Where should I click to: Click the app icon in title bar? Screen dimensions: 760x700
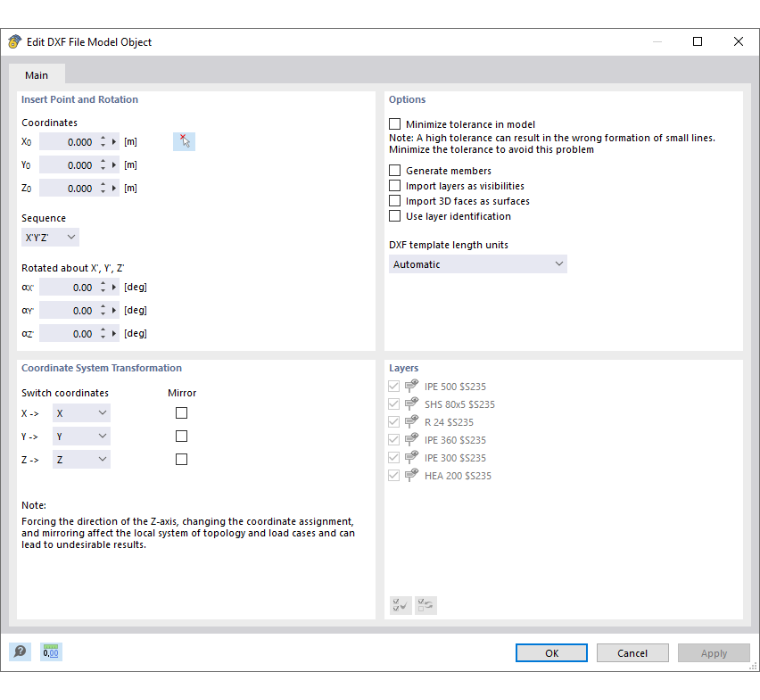click(15, 42)
